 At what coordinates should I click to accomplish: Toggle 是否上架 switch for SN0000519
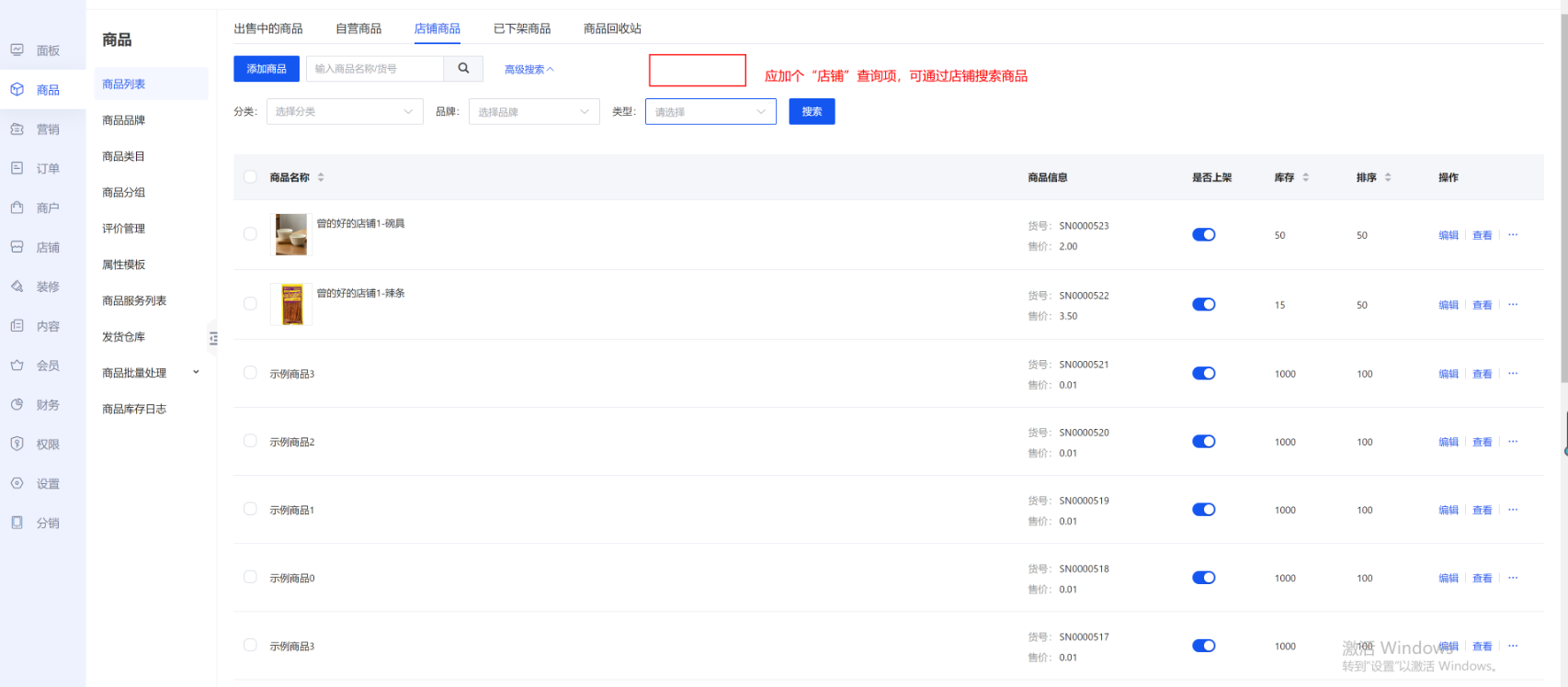pos(1204,510)
